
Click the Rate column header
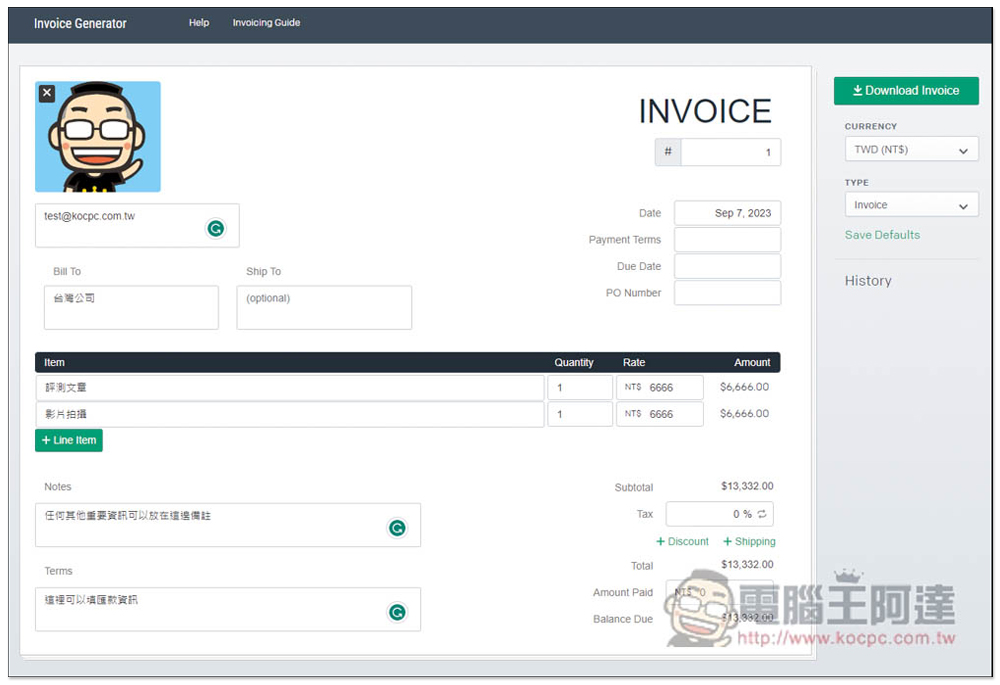pyautogui.click(x=634, y=362)
